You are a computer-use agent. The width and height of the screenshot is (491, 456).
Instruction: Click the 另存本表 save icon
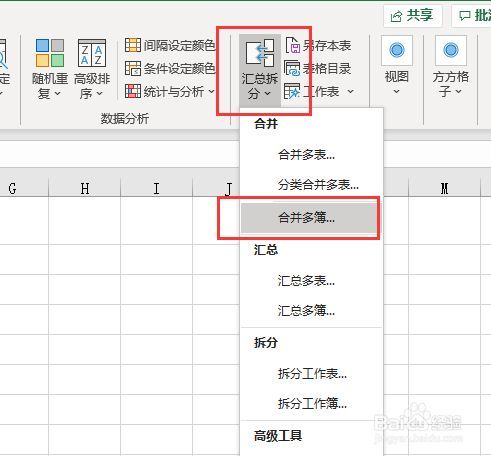pyautogui.click(x=293, y=45)
